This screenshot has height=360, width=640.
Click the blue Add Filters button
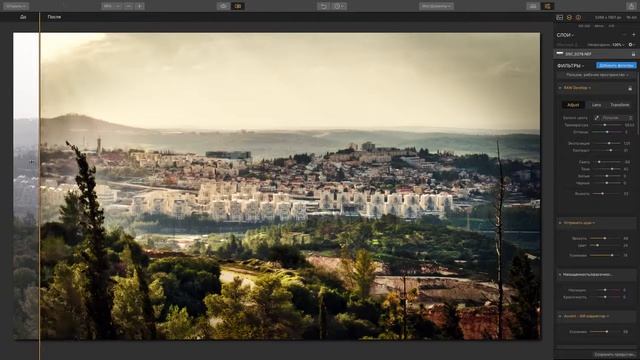(616, 65)
